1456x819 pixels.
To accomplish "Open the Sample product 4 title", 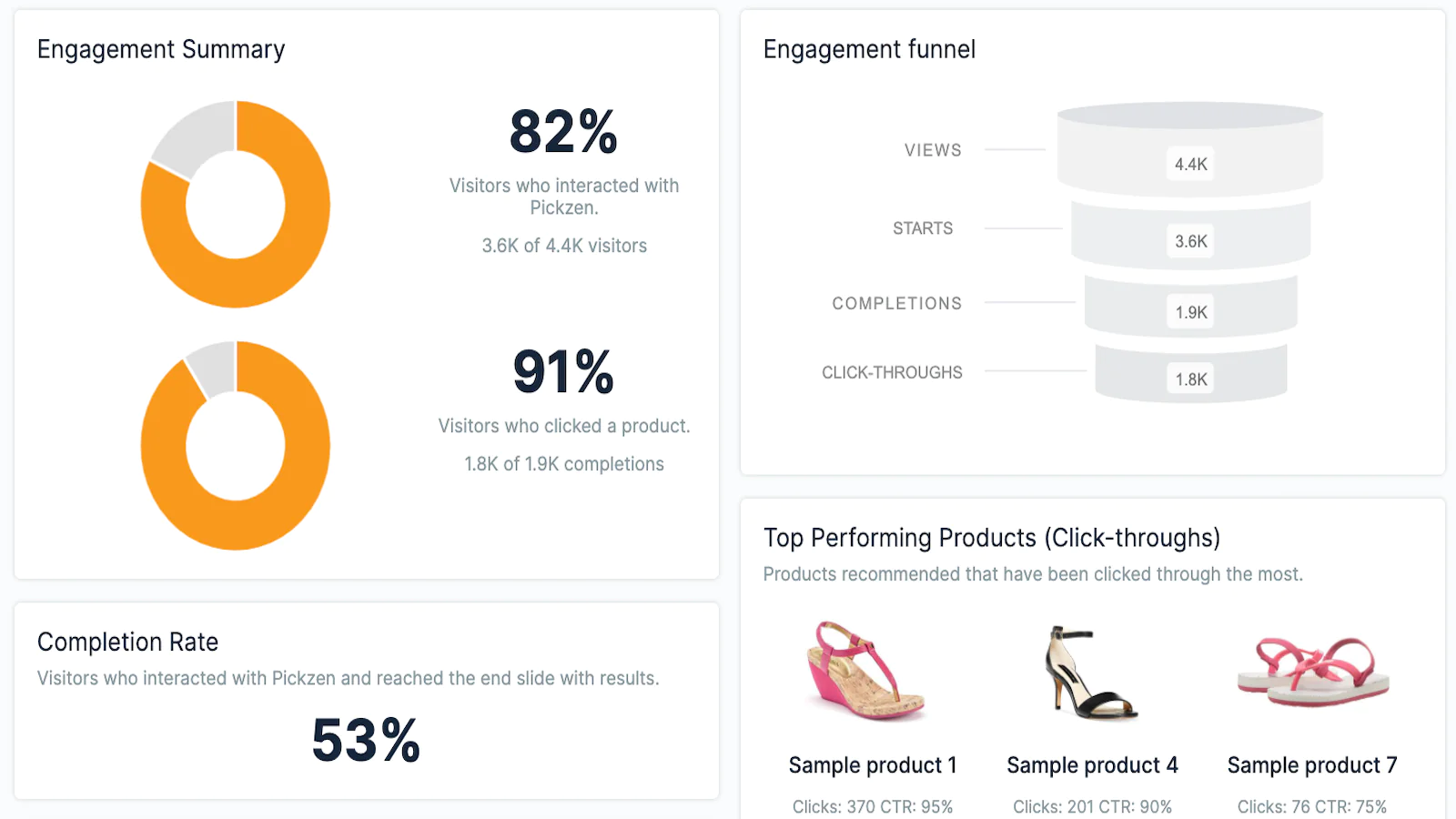I will tap(1092, 765).
